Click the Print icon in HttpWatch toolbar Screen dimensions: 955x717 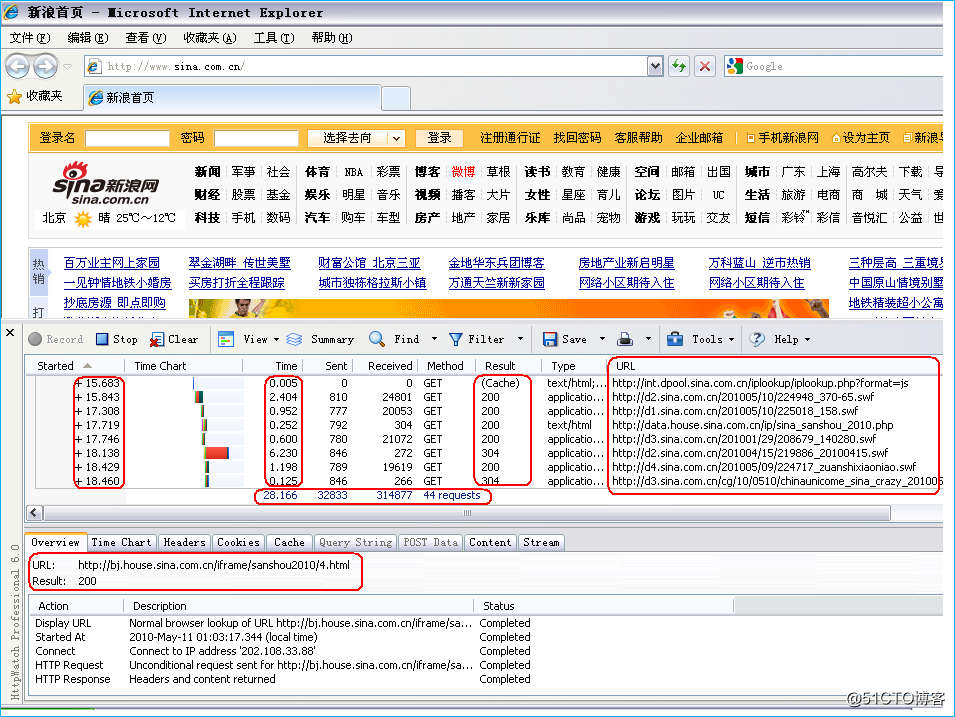626,339
